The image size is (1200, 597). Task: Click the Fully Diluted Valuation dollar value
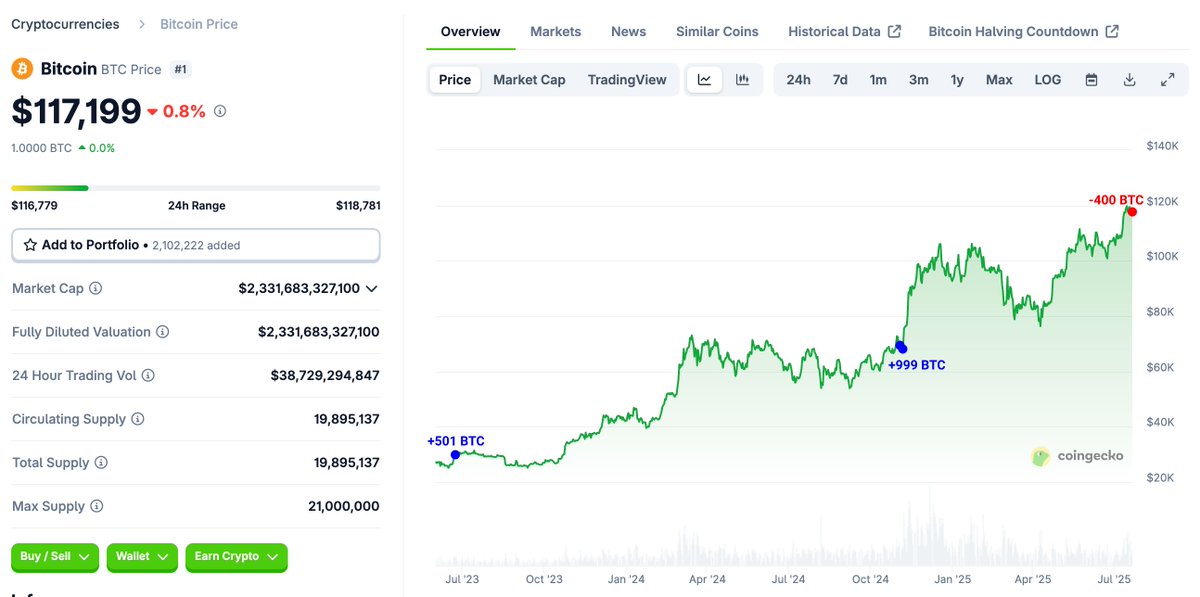click(x=319, y=332)
